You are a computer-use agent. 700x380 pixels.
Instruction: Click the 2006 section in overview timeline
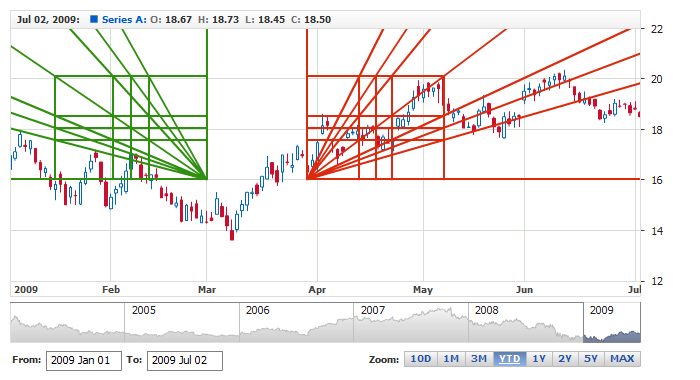click(296, 322)
